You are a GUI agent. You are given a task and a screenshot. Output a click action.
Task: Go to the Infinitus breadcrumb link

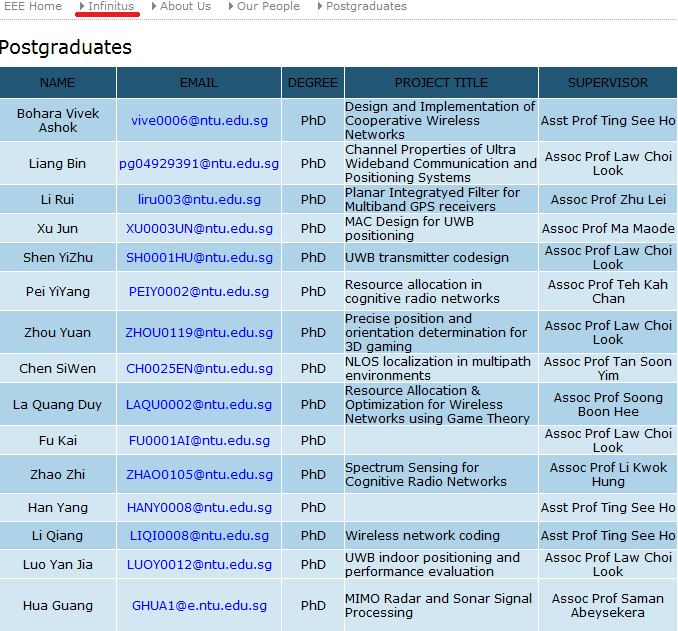pyautogui.click(x=111, y=6)
